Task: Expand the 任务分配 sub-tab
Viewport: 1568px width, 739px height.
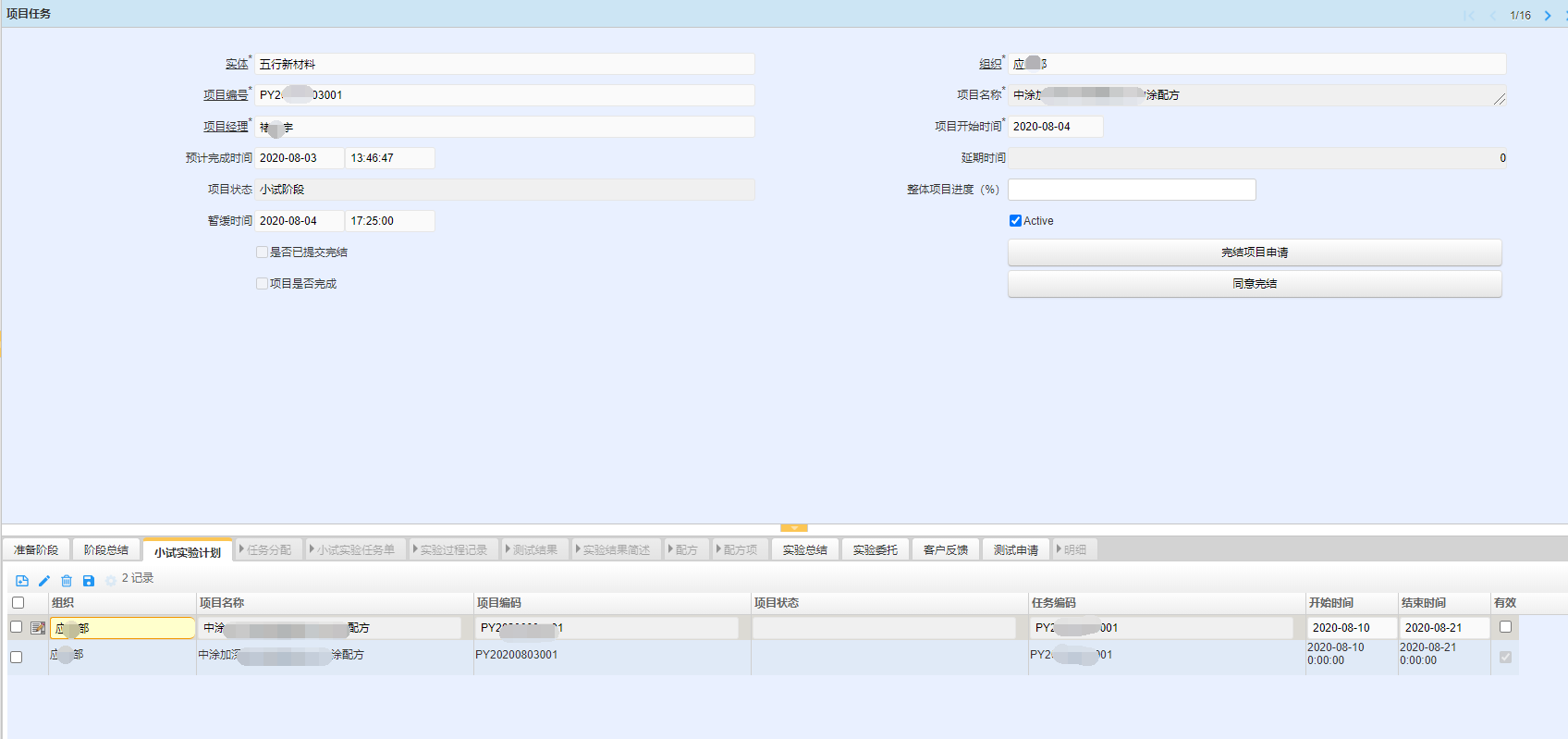Action: point(266,549)
